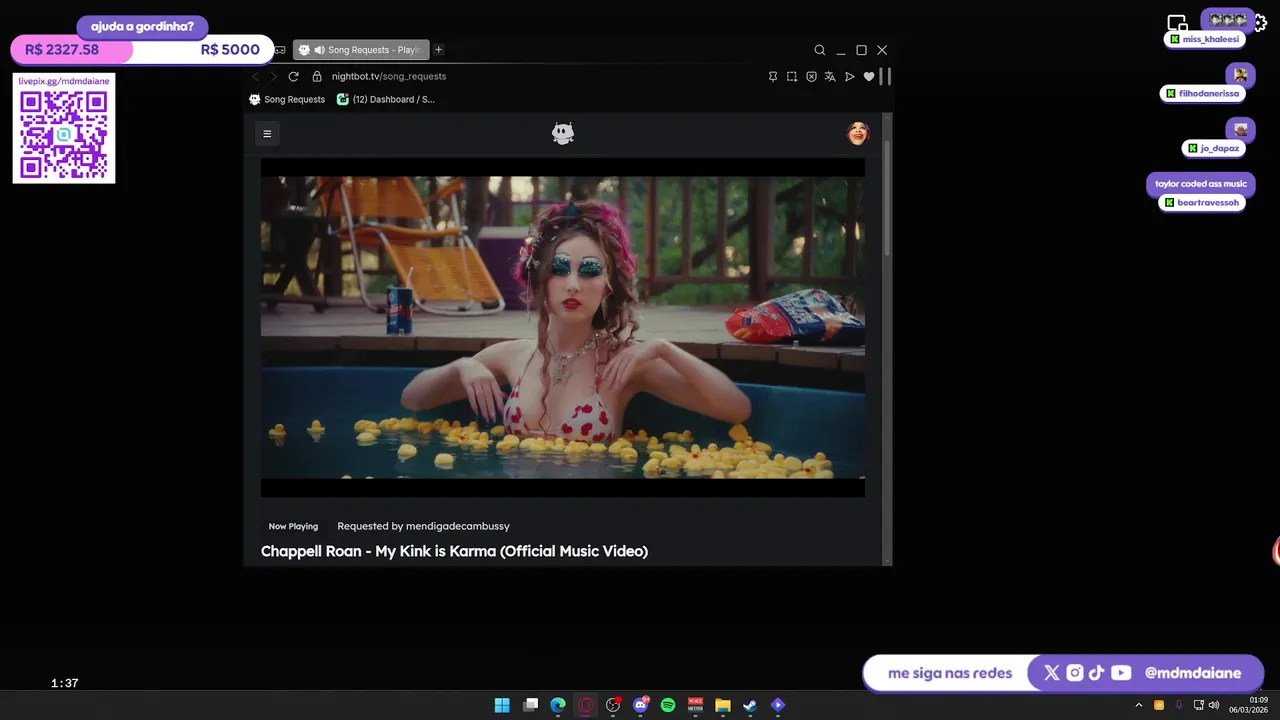Click the R$ 2327.58 donation progress bar

[142, 49]
